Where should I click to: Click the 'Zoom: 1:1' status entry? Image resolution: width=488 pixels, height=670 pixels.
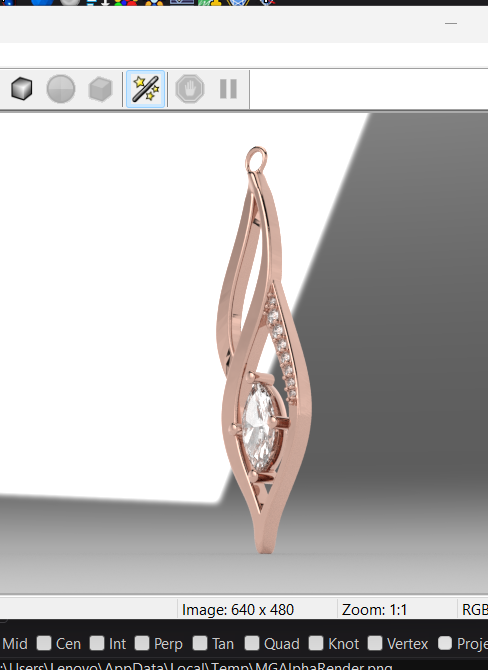[374, 610]
